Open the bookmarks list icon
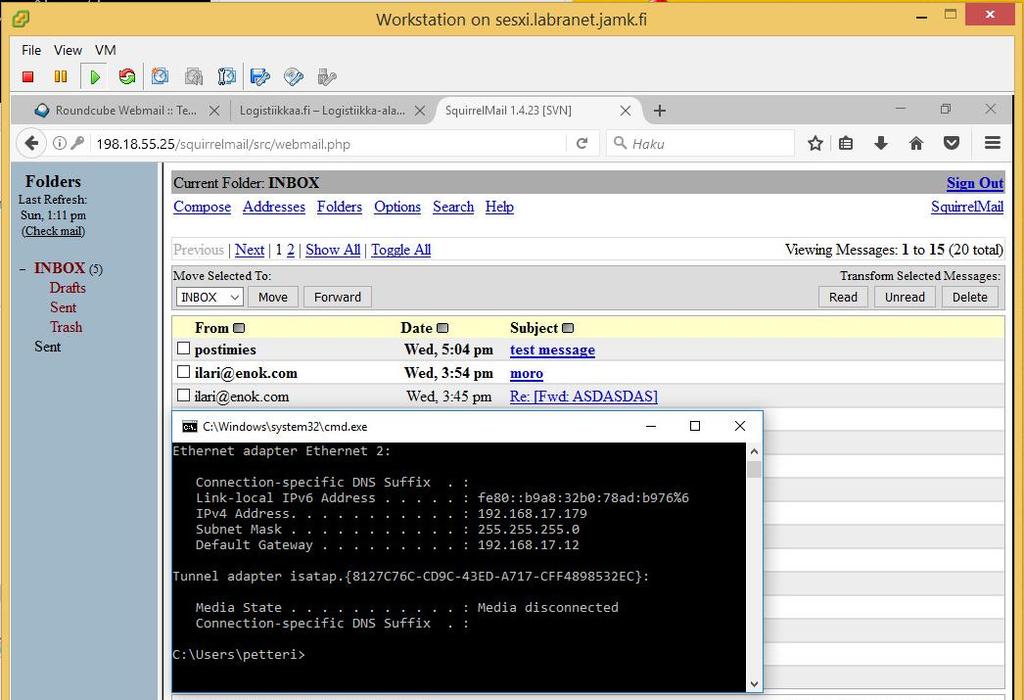This screenshot has height=700, width=1024. (x=846, y=143)
